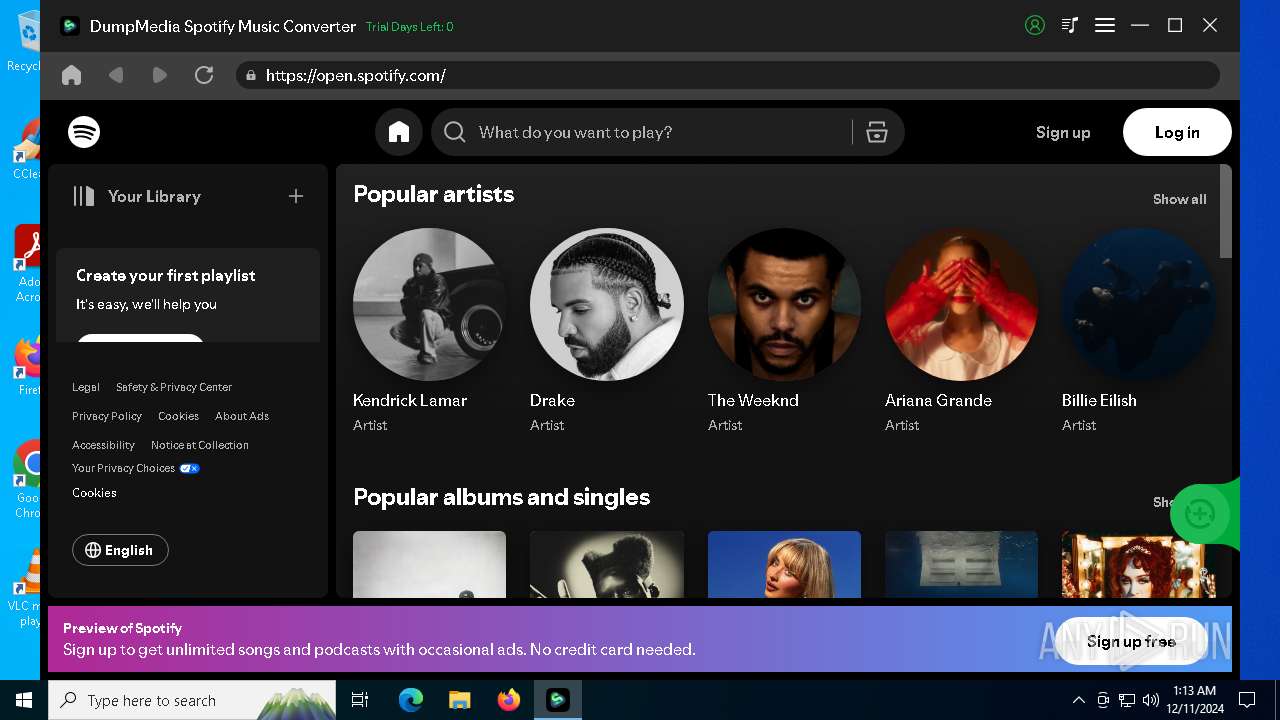
Task: Open File Explorer from taskbar
Action: click(x=459, y=700)
